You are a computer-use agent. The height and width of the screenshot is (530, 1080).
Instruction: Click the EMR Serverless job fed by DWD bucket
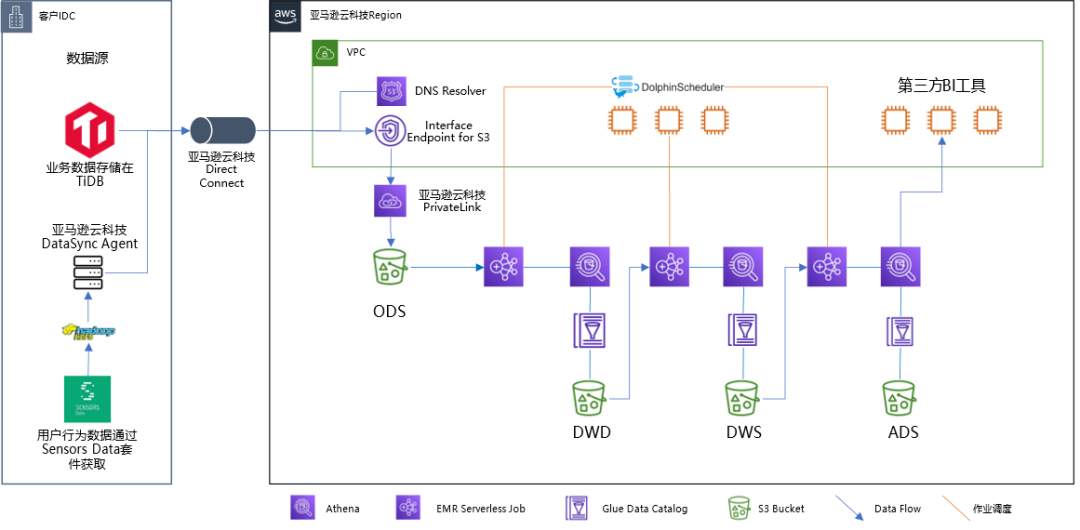click(669, 266)
